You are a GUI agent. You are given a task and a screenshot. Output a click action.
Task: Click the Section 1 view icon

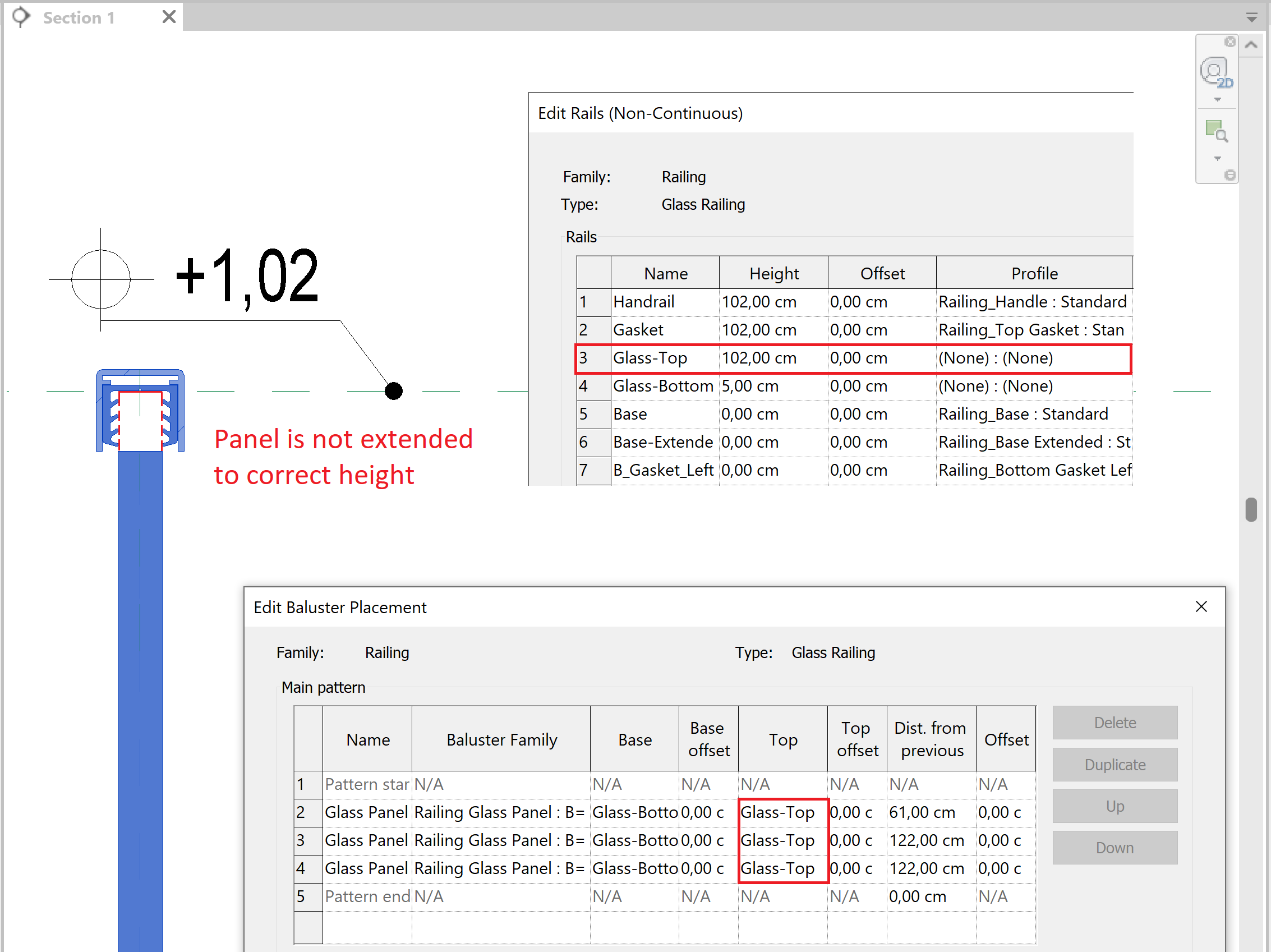(x=21, y=16)
